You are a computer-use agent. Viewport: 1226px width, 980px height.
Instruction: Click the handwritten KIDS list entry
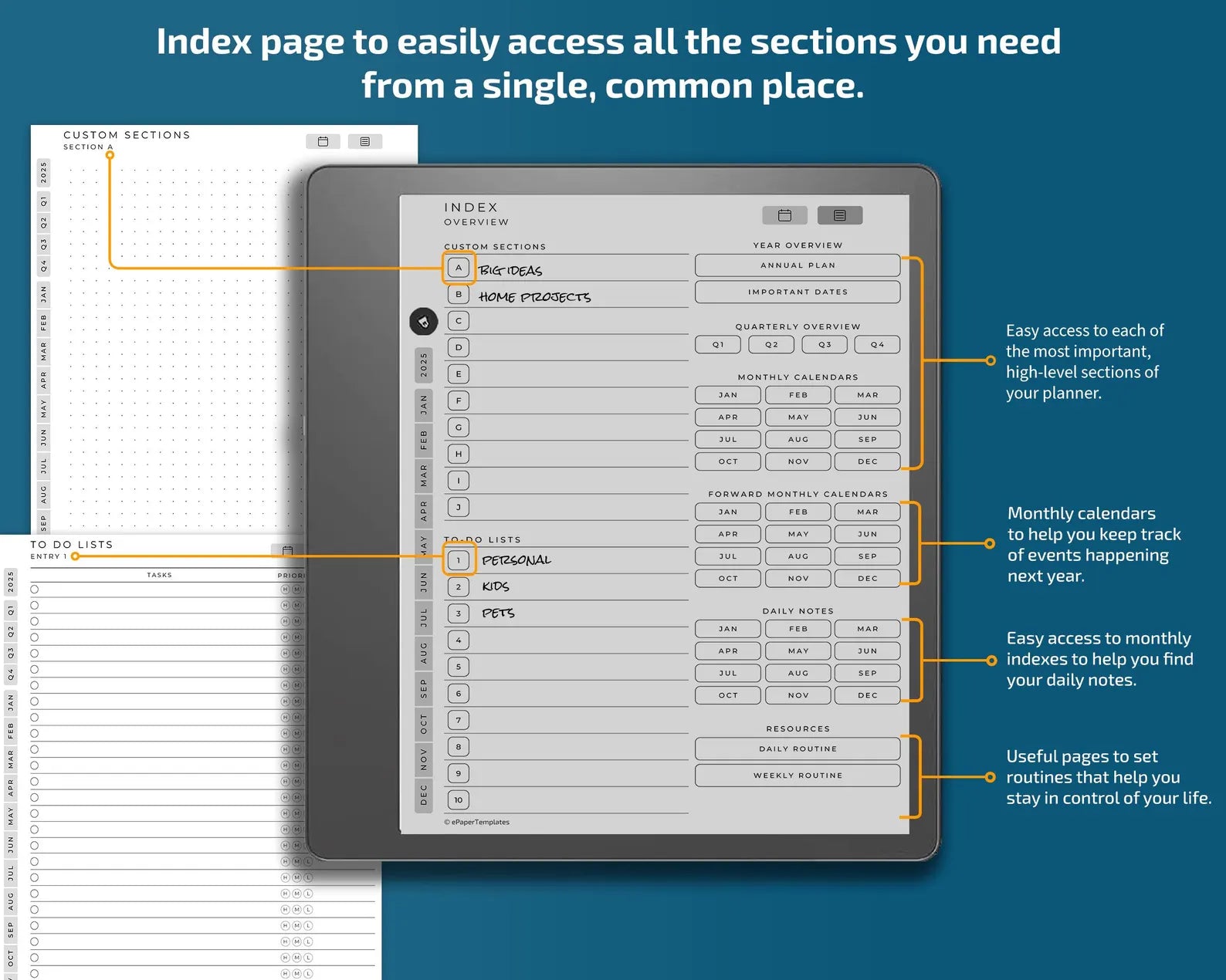click(x=496, y=586)
